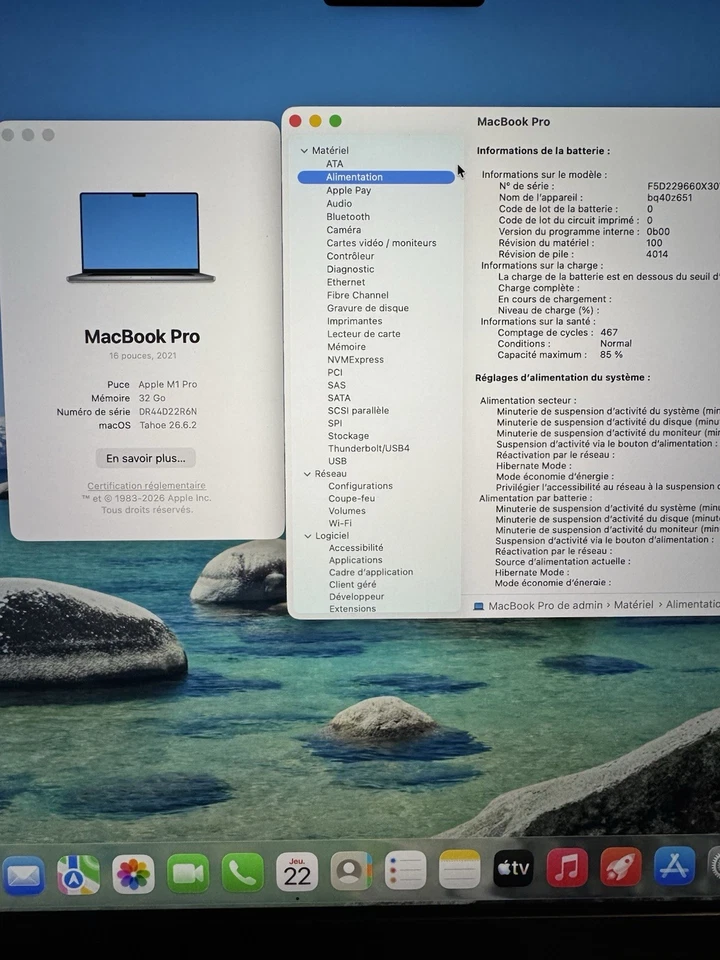Launch Apple TV from the Dock

513,868
